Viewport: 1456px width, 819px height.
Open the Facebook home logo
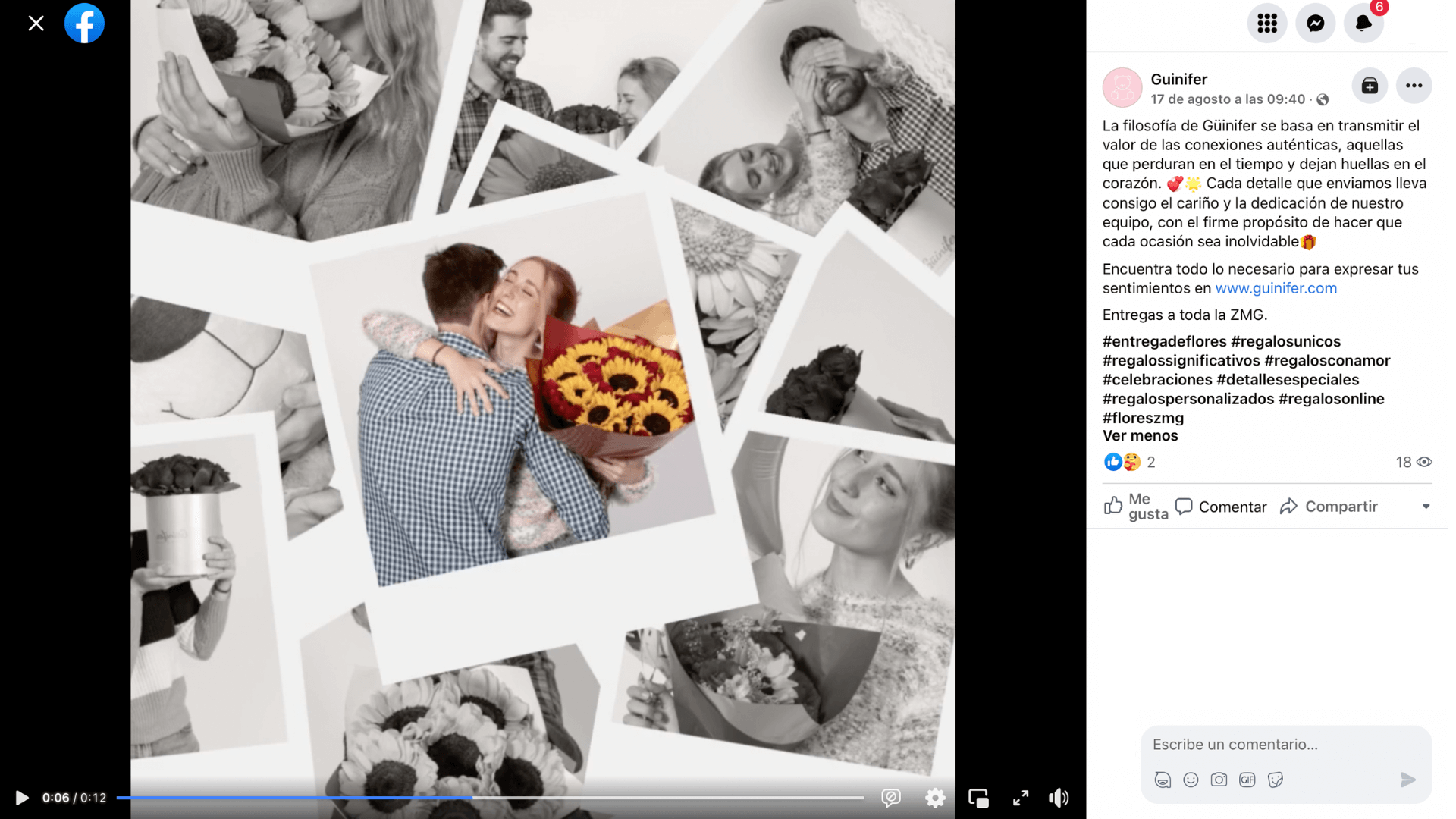tap(84, 24)
